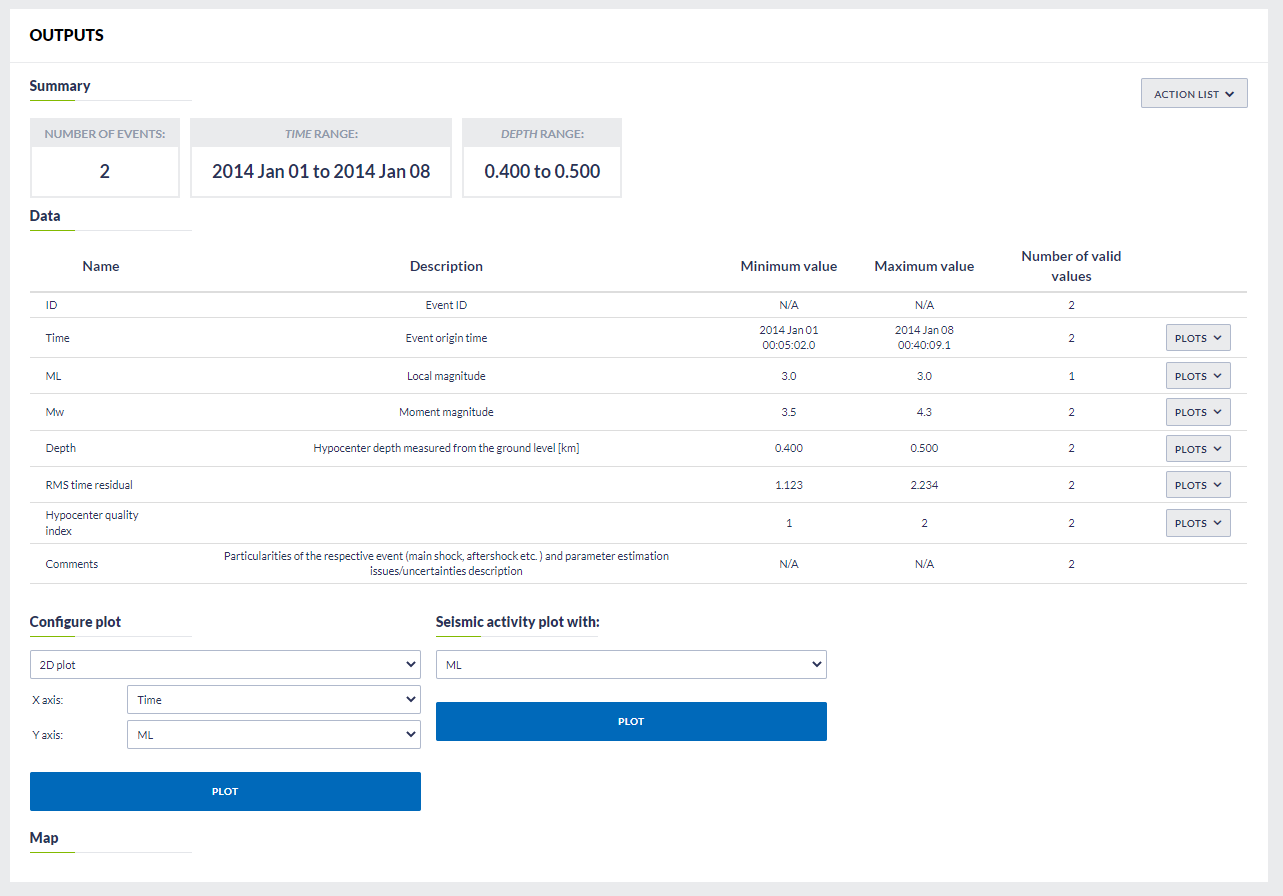This screenshot has width=1283, height=896.
Task: Expand the Seismic activity plot ML selector
Action: pos(631,664)
